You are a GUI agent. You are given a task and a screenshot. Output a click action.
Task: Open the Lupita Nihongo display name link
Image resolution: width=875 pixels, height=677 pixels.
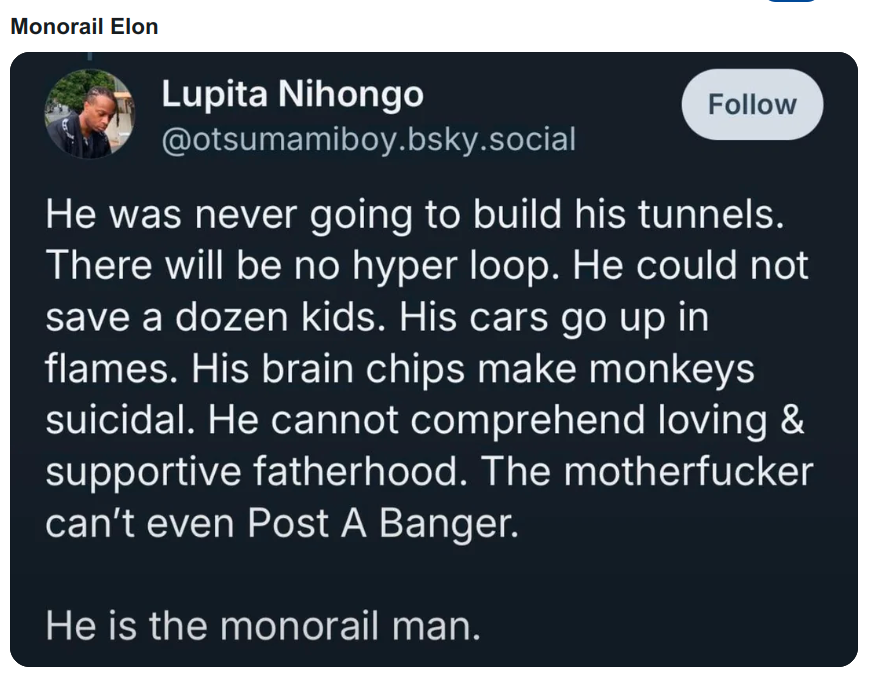point(292,93)
